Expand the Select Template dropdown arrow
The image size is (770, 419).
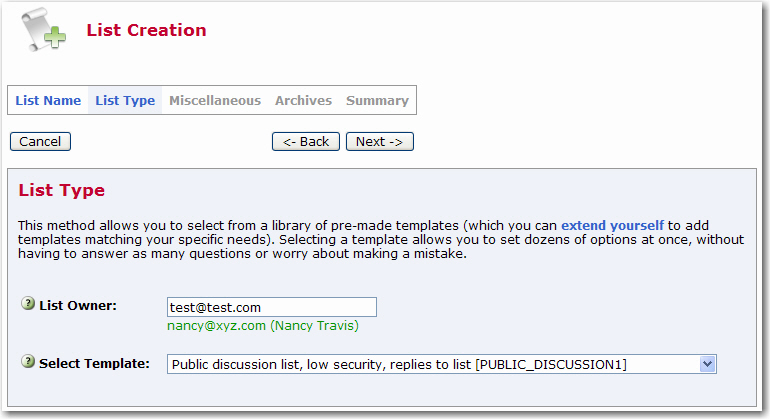(x=707, y=364)
